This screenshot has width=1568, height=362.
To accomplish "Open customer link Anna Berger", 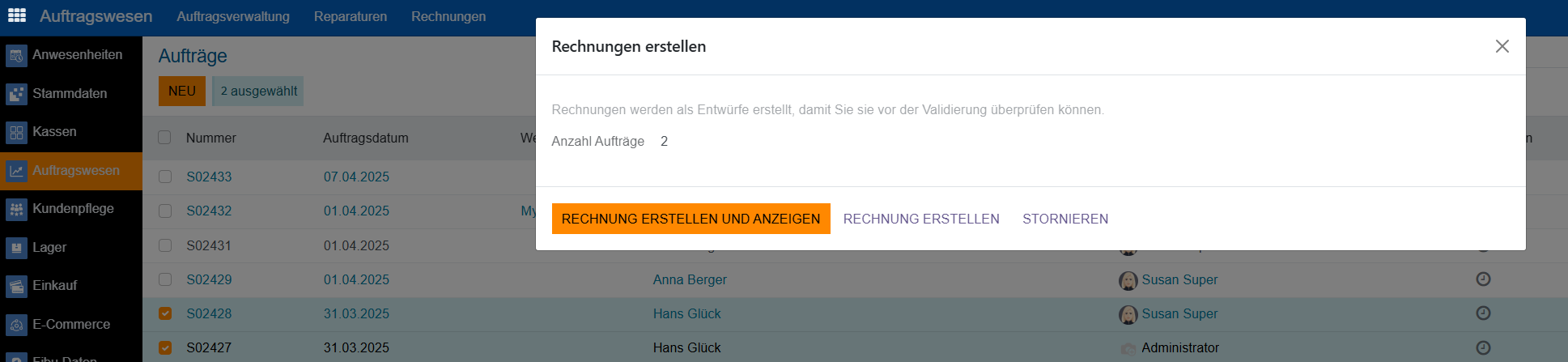I will [690, 279].
